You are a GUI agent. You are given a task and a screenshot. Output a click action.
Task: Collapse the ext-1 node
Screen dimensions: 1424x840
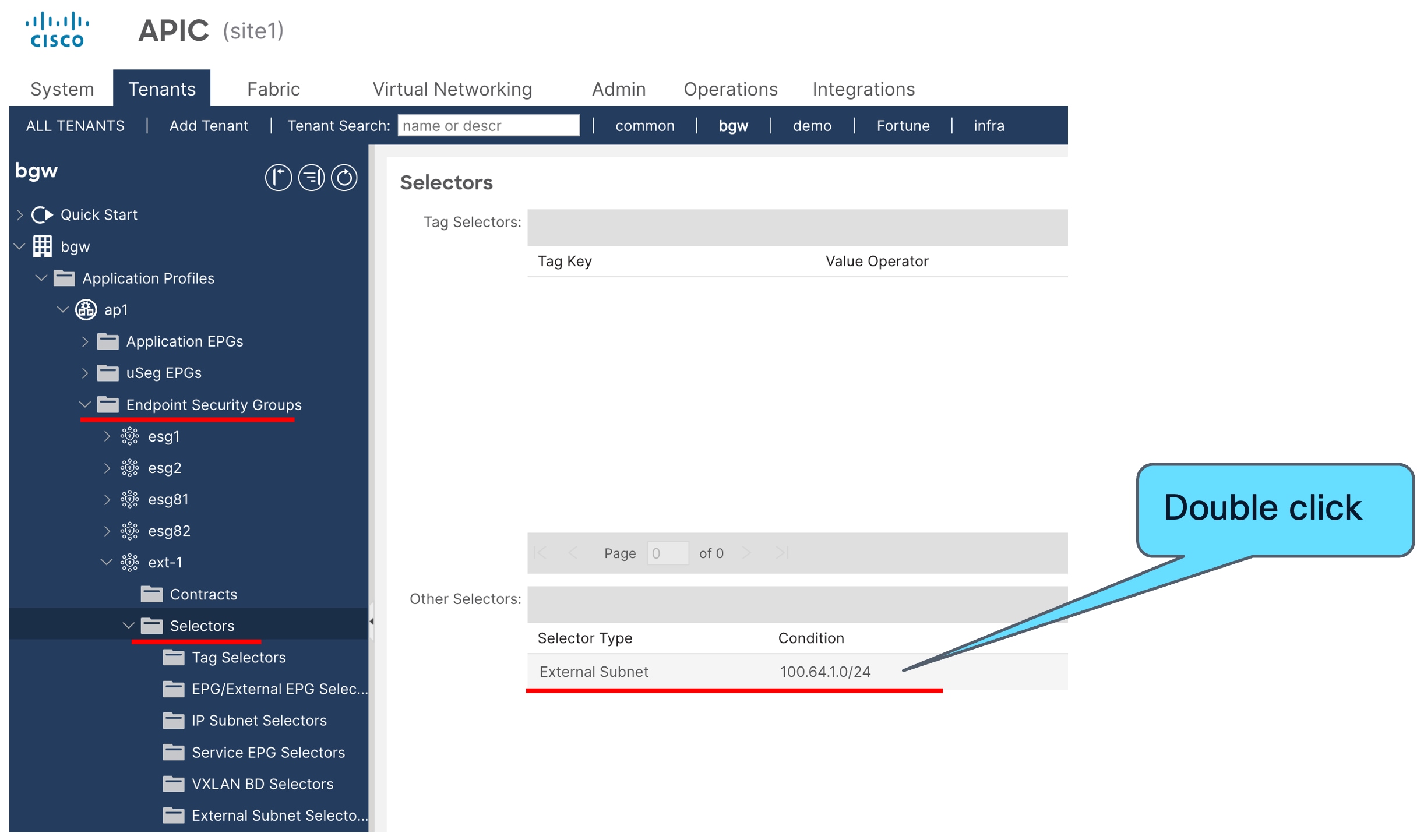click(107, 562)
